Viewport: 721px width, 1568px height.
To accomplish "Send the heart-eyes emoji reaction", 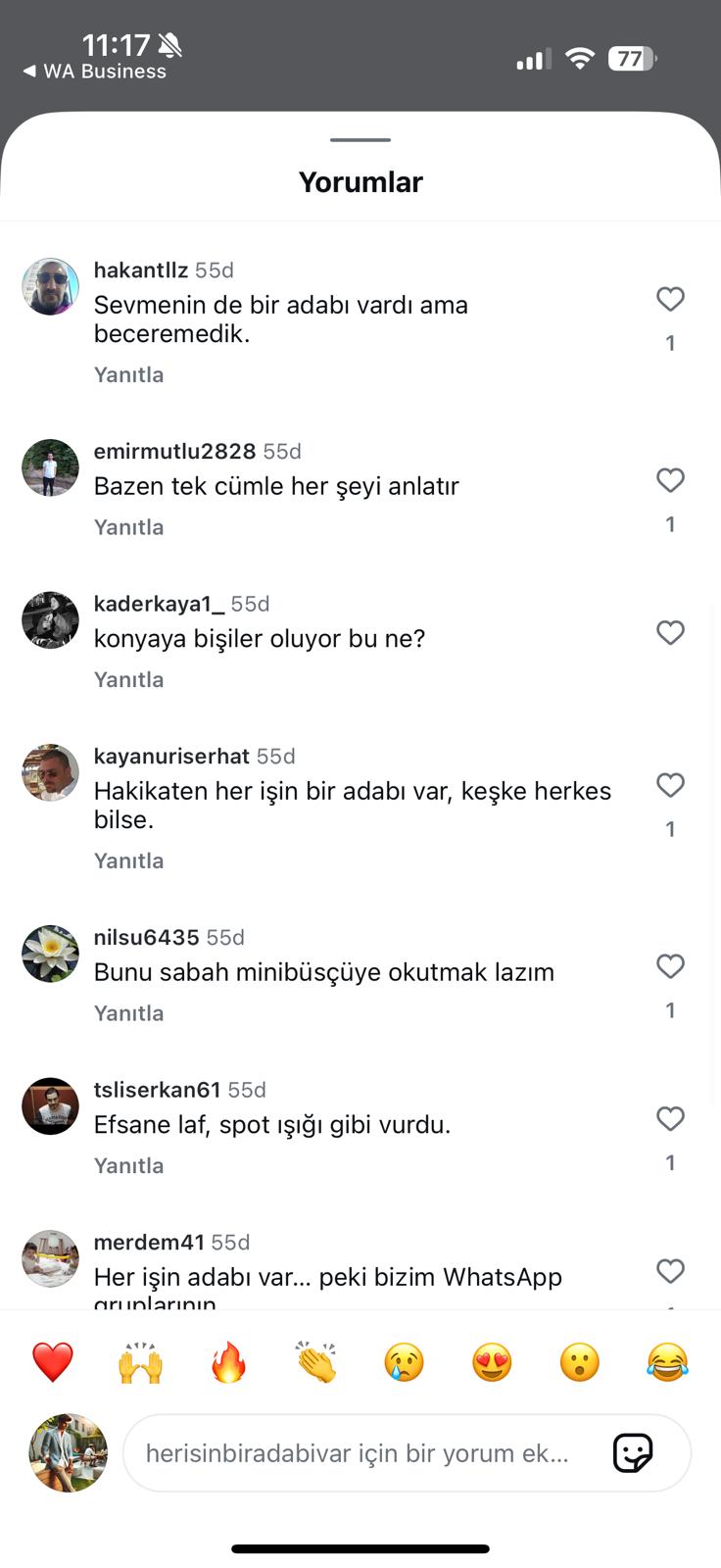I will click(492, 1362).
